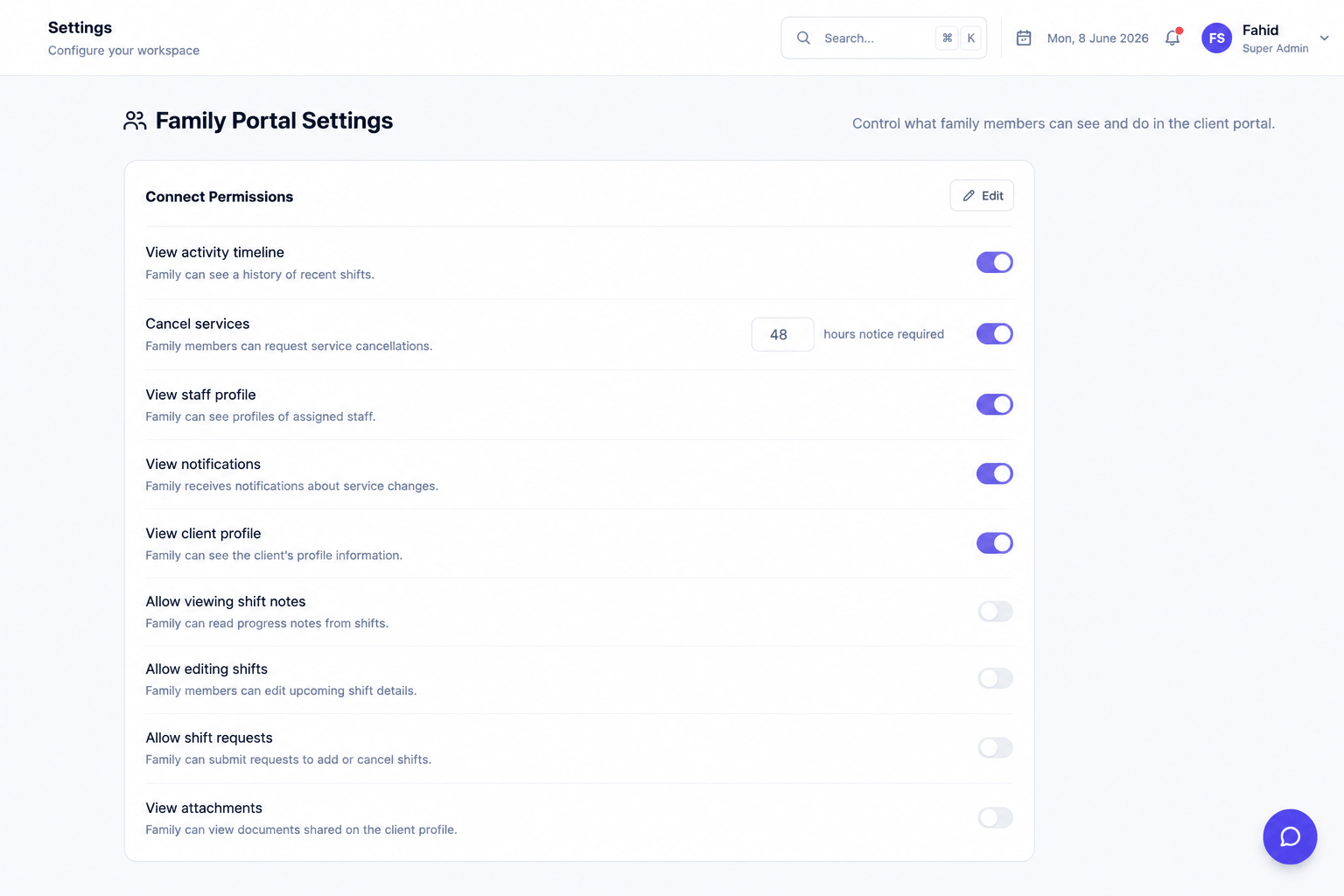
Task: Turn off Cancel services toggle
Action: tap(995, 333)
